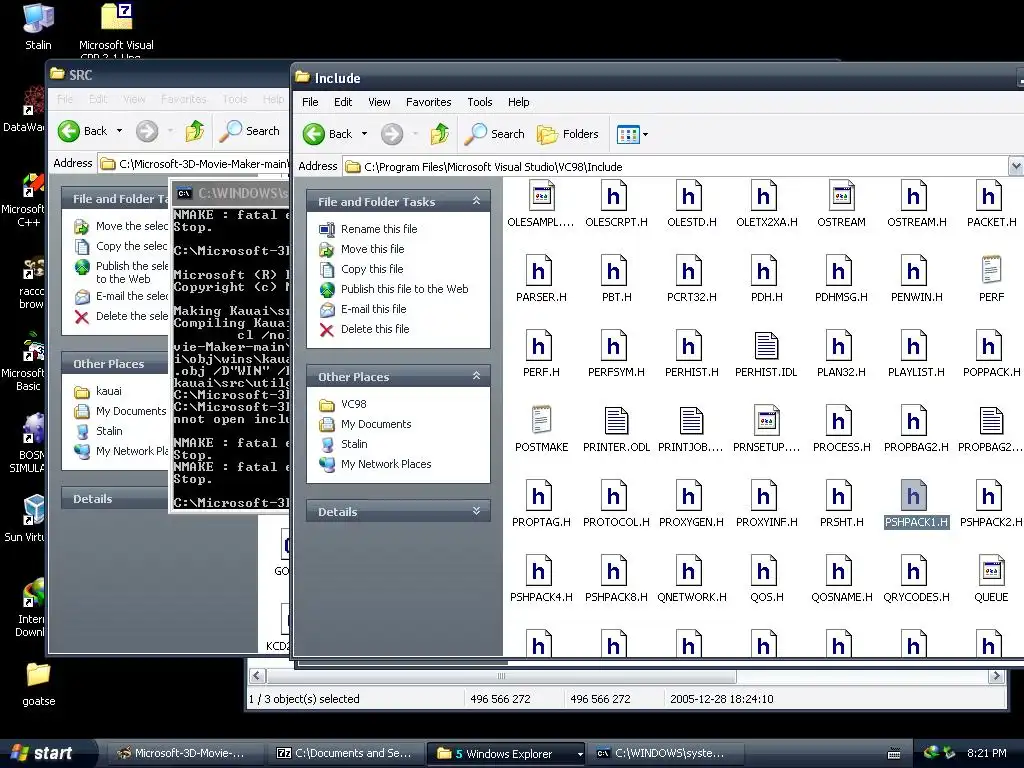This screenshot has height=768, width=1024.
Task: Click the scroll right arrow of bottom window
Action: (996, 676)
